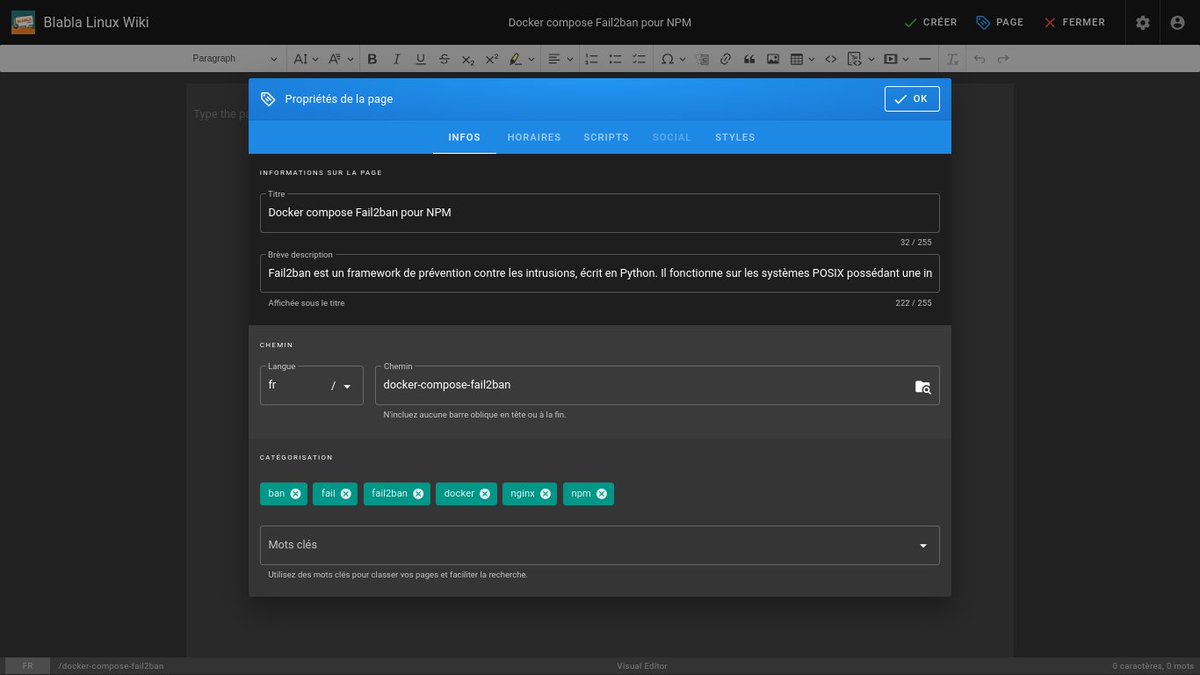Image resolution: width=1200 pixels, height=675 pixels.
Task: Confirm page properties with the OK button
Action: (x=911, y=98)
